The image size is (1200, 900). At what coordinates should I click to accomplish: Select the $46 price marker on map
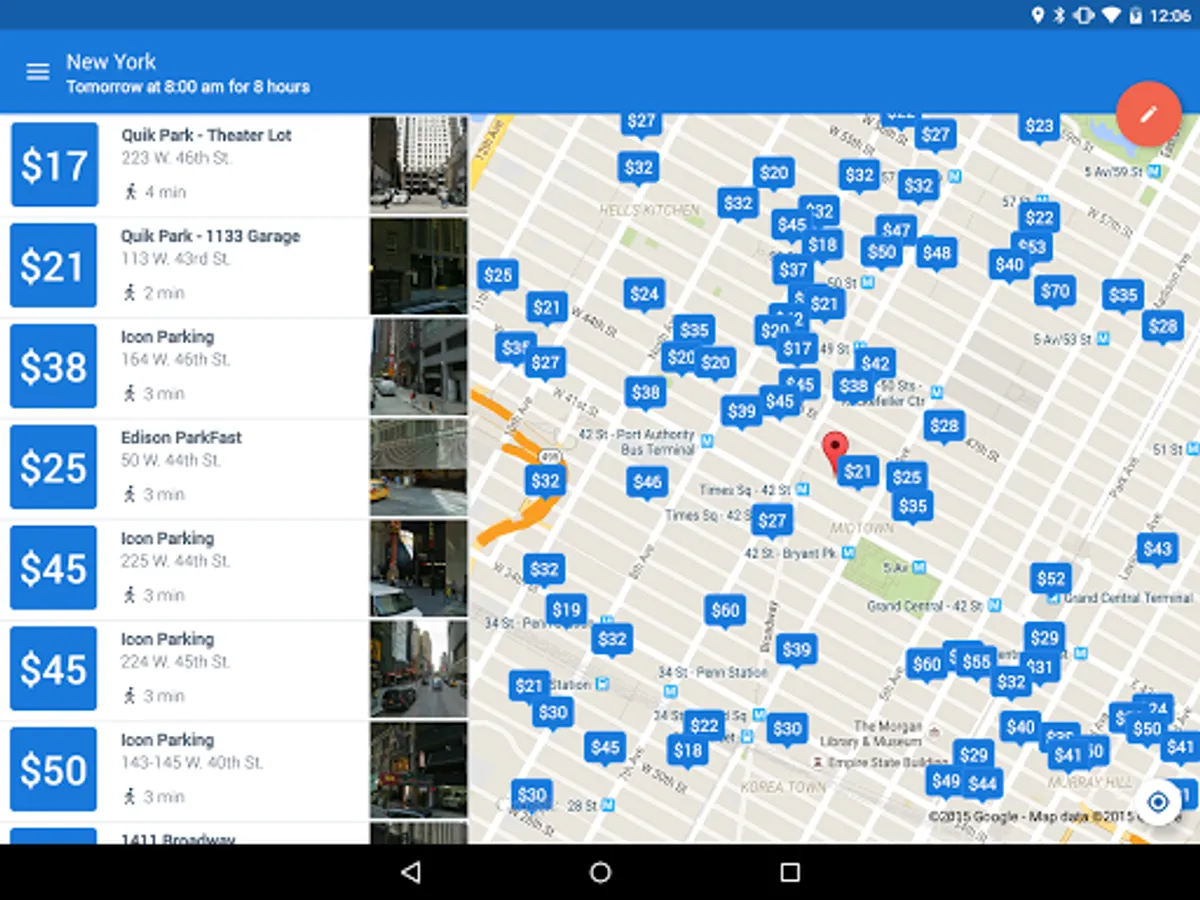pos(647,484)
